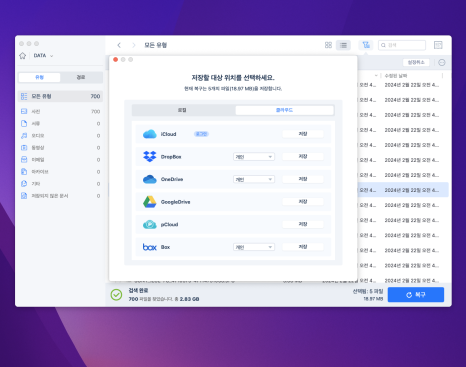Click the 2.83 GB total size text

point(190,299)
